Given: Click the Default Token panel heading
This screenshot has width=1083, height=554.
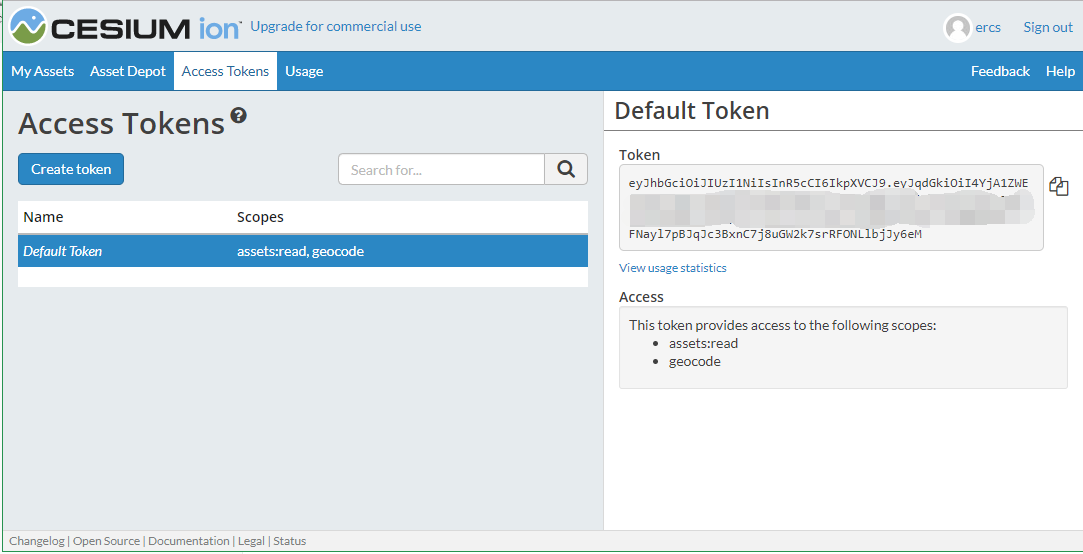Looking at the screenshot, I should point(691,111).
